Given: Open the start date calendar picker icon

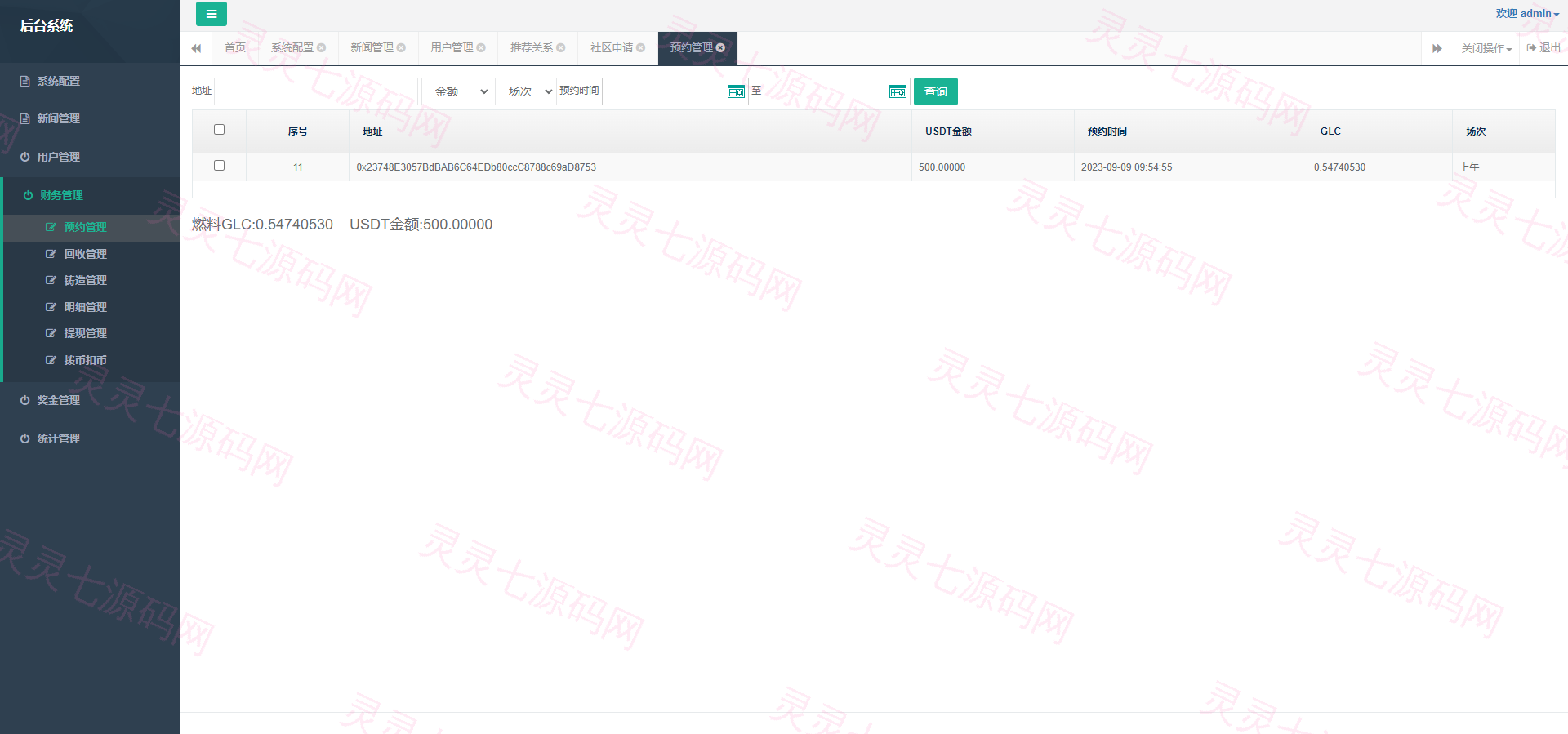Looking at the screenshot, I should (736, 91).
